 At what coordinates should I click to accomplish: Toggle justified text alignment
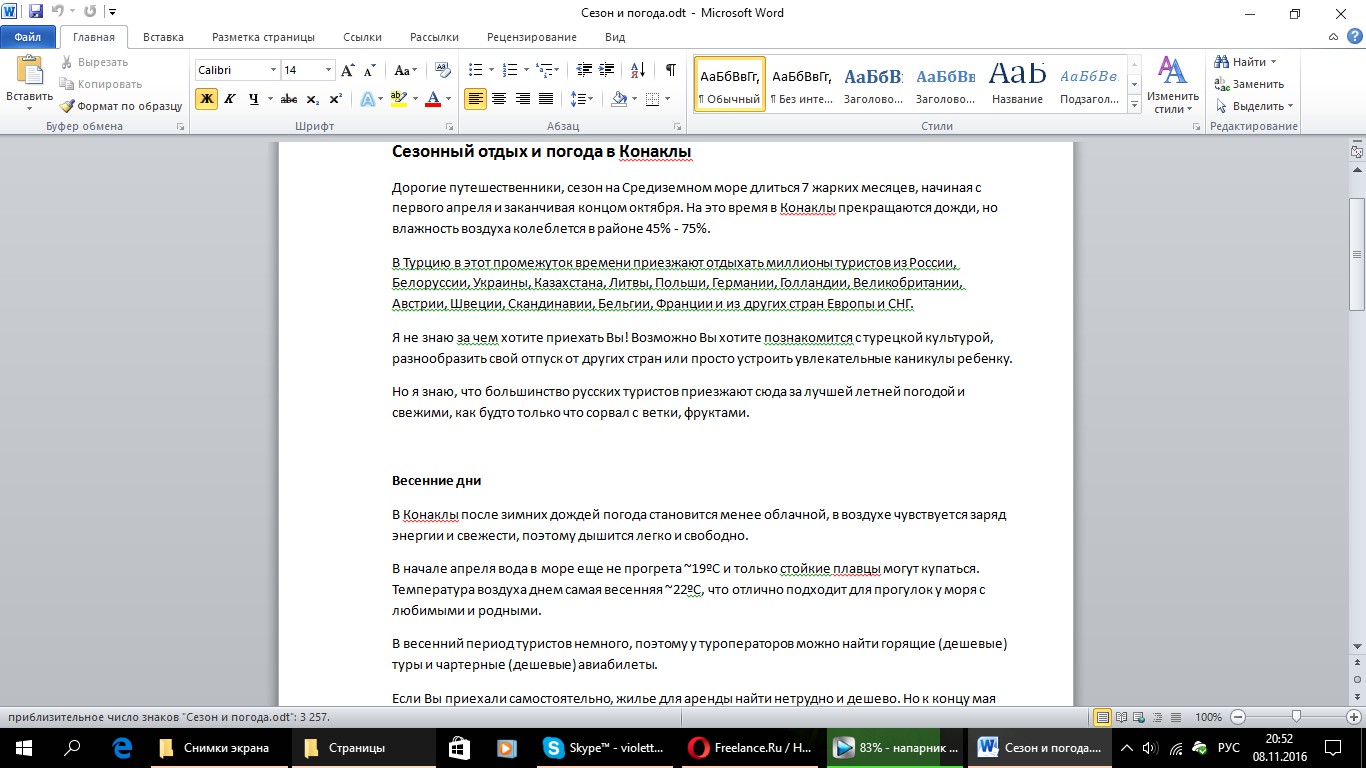point(546,99)
